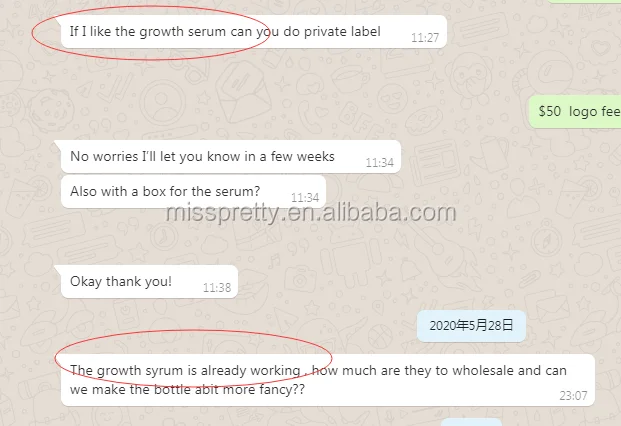This screenshot has height=426, width=621.
Task: Click the words 'bottle abit more fancy??'
Action: click(x=229, y=390)
